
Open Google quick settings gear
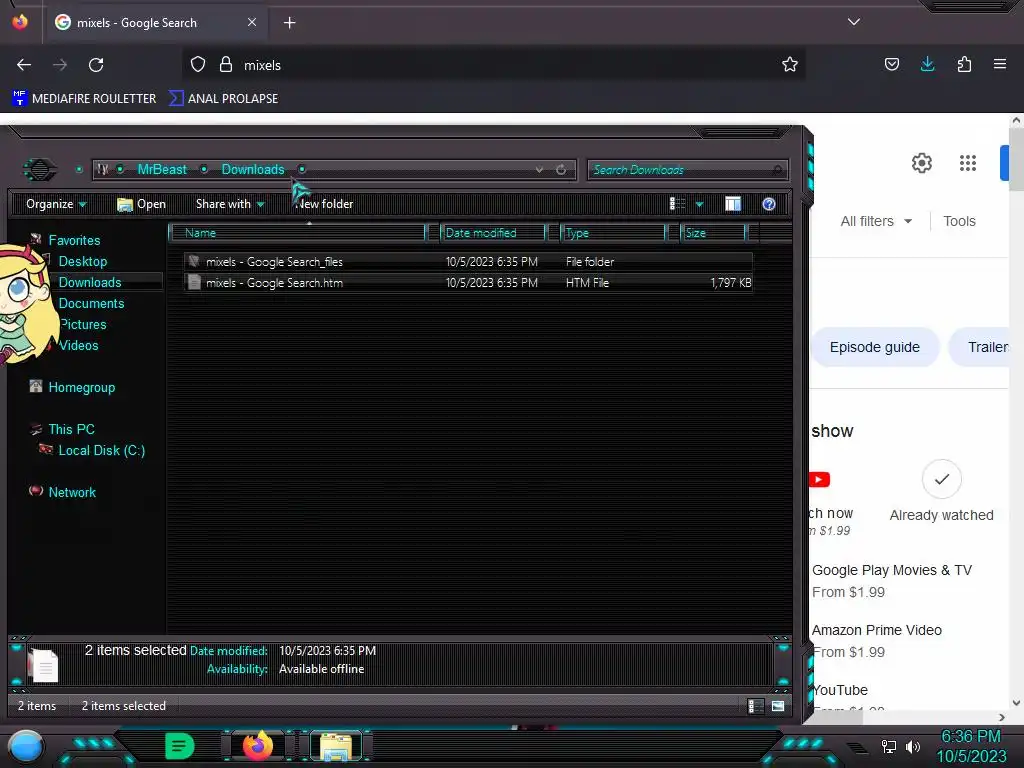[921, 163]
